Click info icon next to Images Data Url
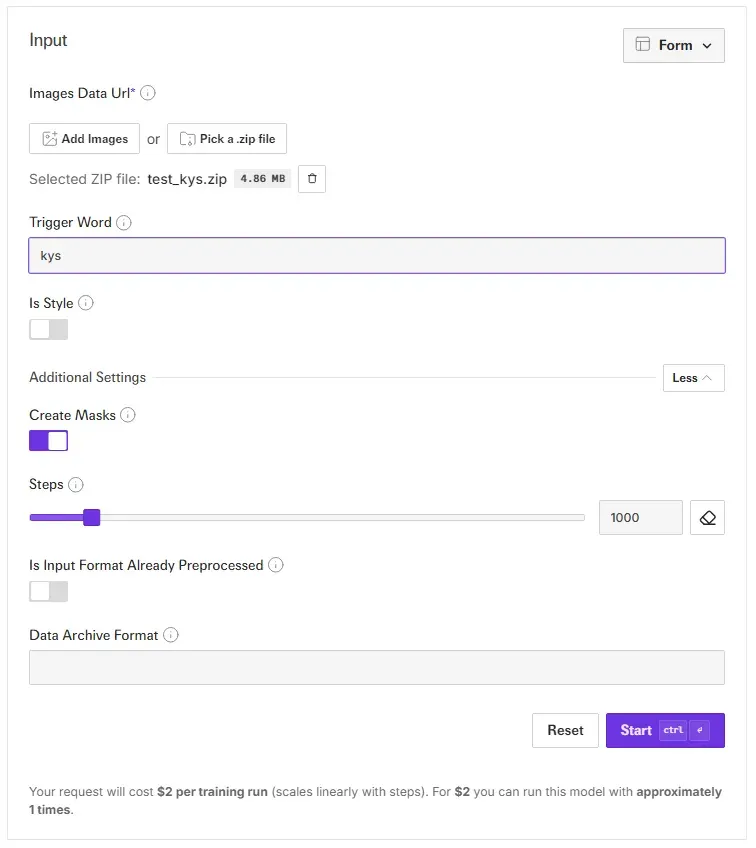 (x=148, y=93)
